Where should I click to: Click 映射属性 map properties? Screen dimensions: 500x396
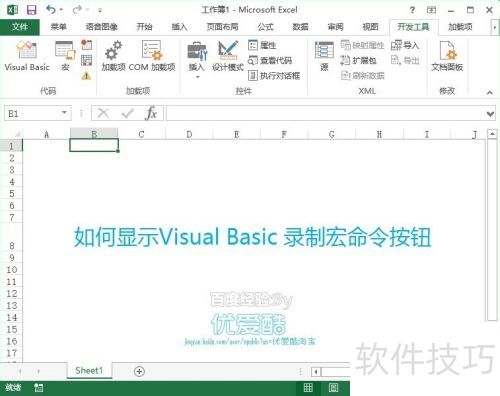(362, 45)
